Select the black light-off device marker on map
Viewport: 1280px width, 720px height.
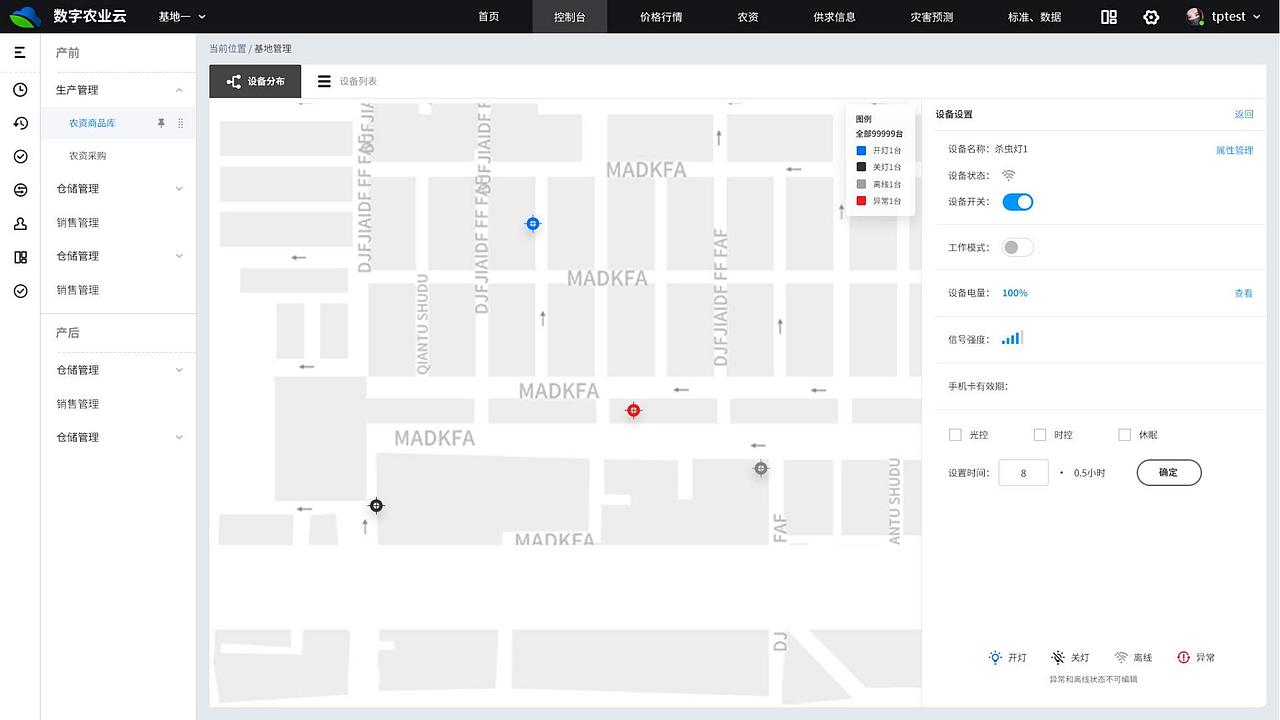coord(376,506)
